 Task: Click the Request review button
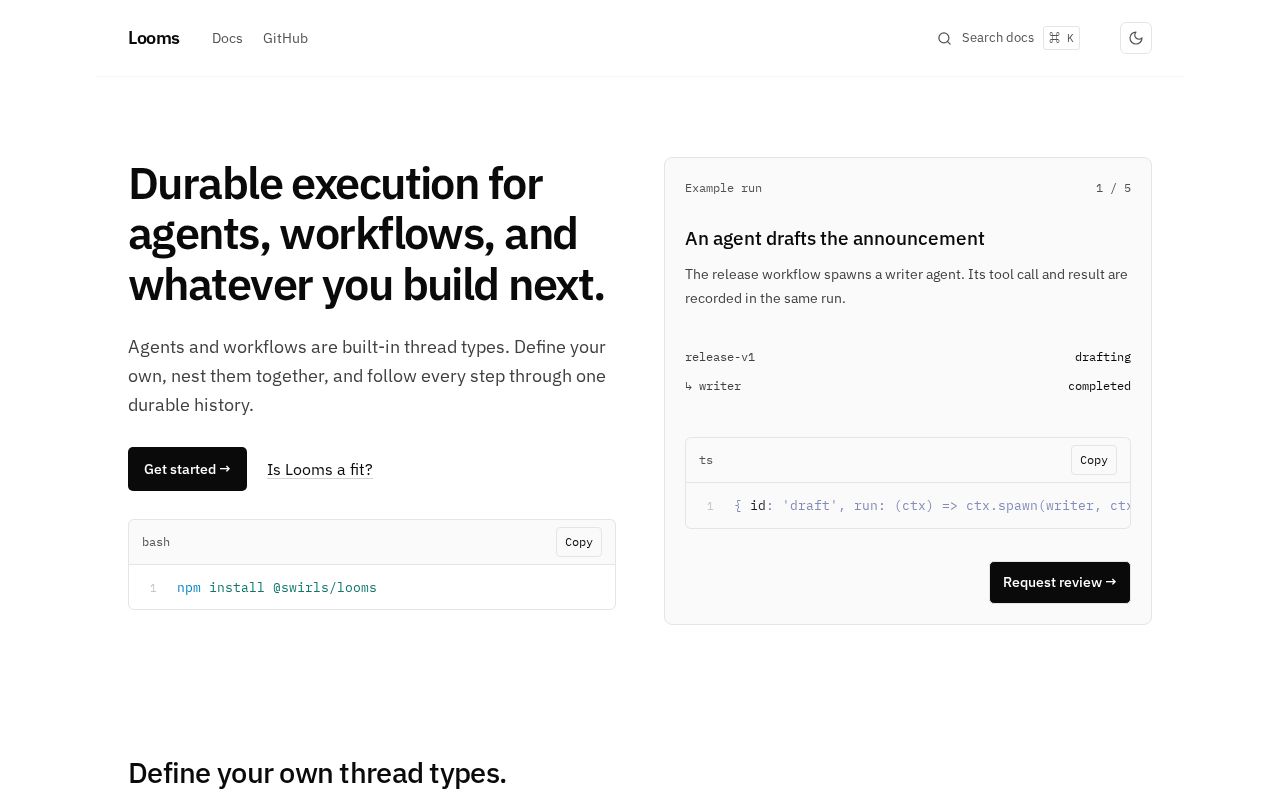[1060, 582]
